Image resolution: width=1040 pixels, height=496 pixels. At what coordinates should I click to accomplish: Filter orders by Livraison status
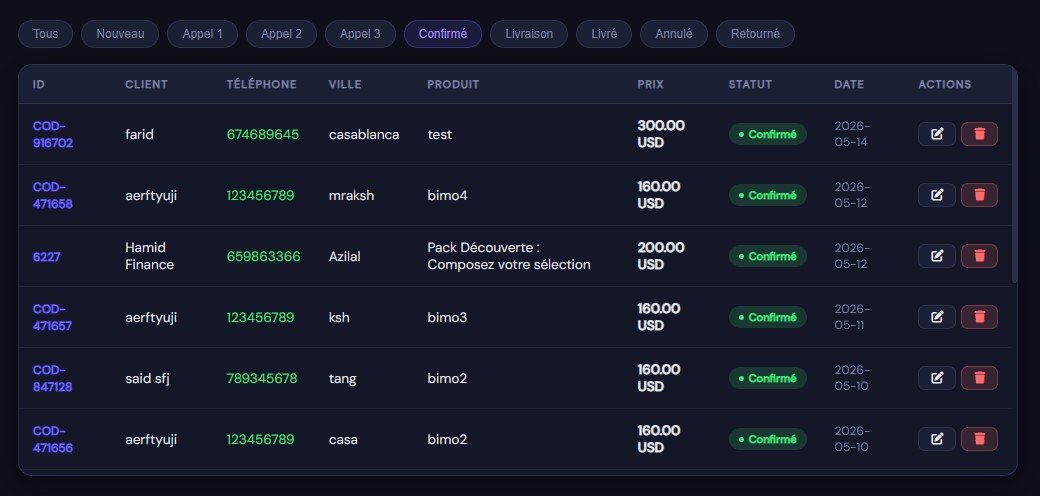[529, 34]
